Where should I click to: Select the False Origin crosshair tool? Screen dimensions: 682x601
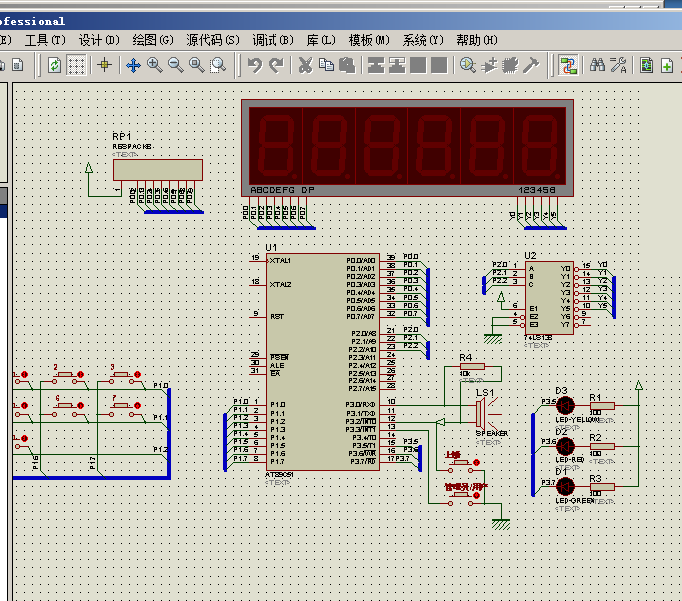tap(104, 65)
